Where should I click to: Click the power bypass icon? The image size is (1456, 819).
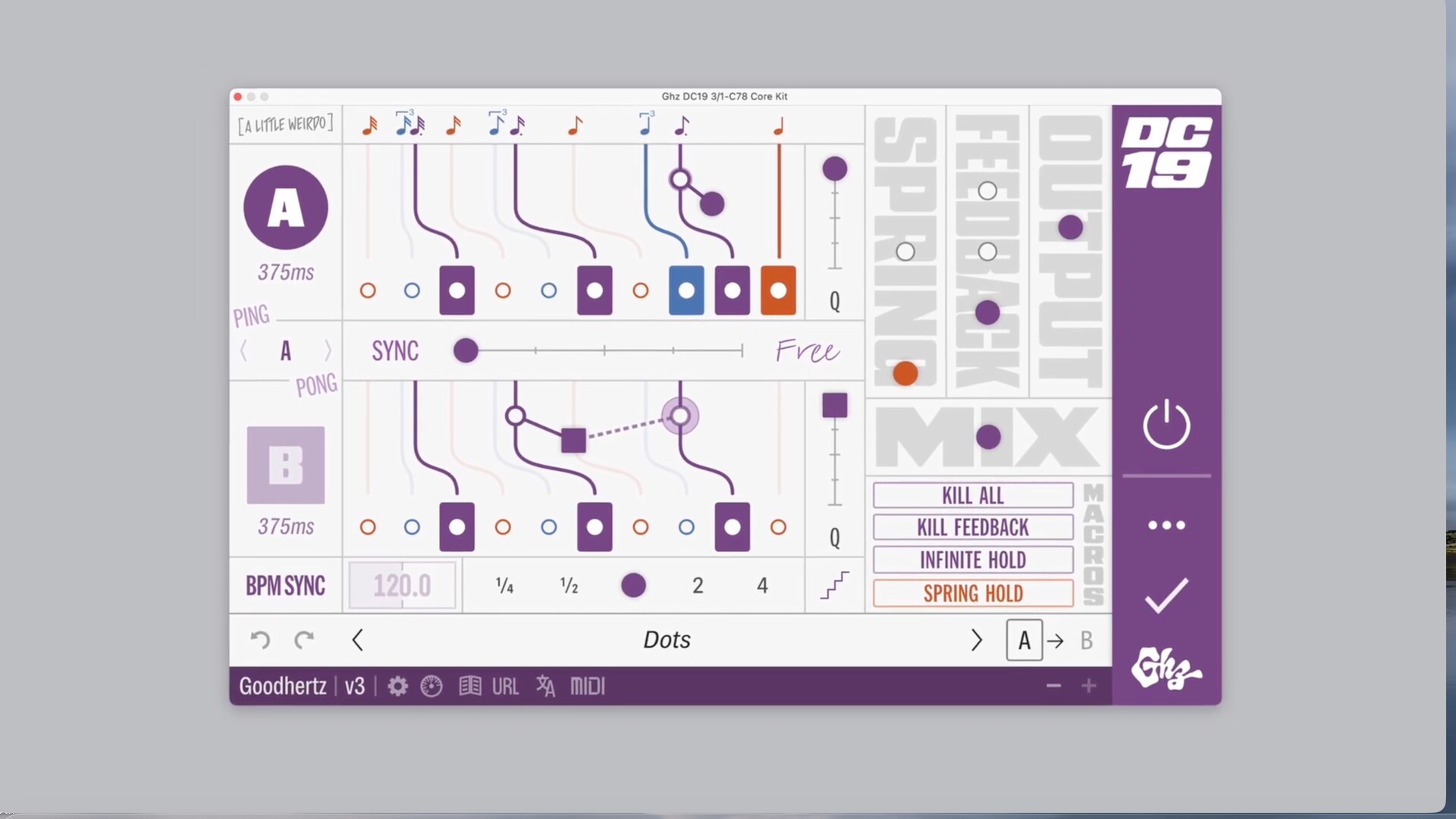(x=1166, y=425)
